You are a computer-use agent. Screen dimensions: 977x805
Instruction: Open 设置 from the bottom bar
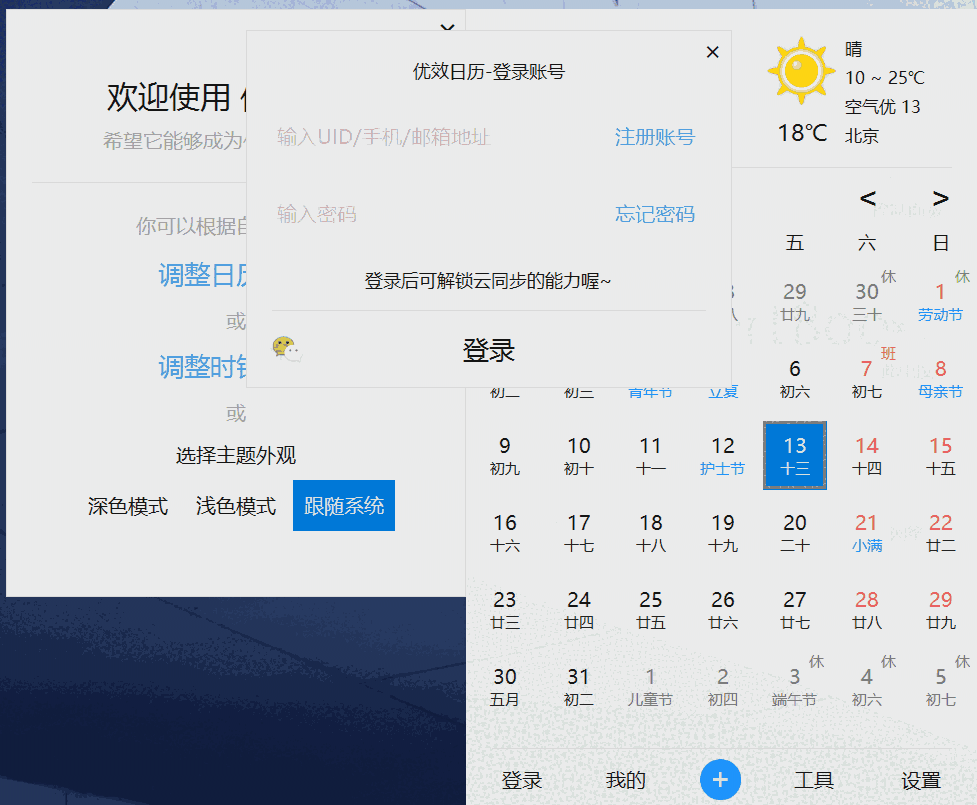coord(922,780)
